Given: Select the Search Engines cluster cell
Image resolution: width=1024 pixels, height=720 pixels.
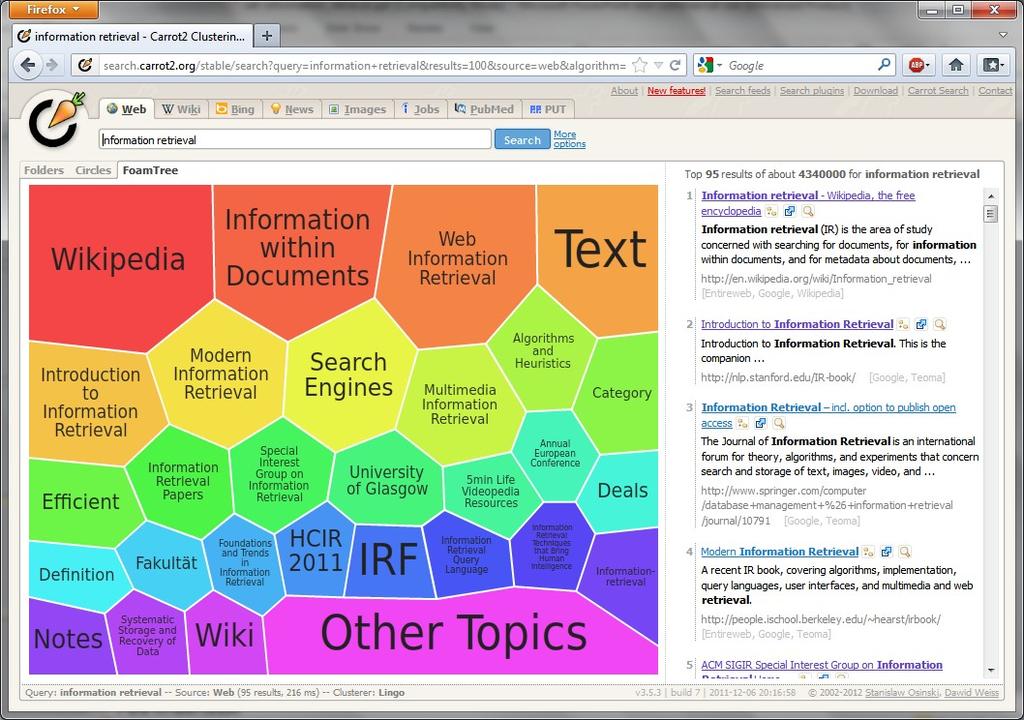Looking at the screenshot, I should click(349, 374).
